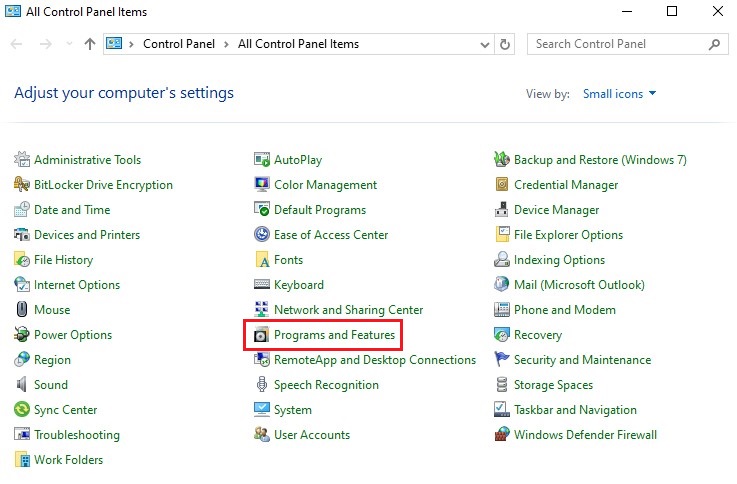Open the Speech Recognition microphone icon
The image size is (737, 484).
pyautogui.click(x=261, y=385)
